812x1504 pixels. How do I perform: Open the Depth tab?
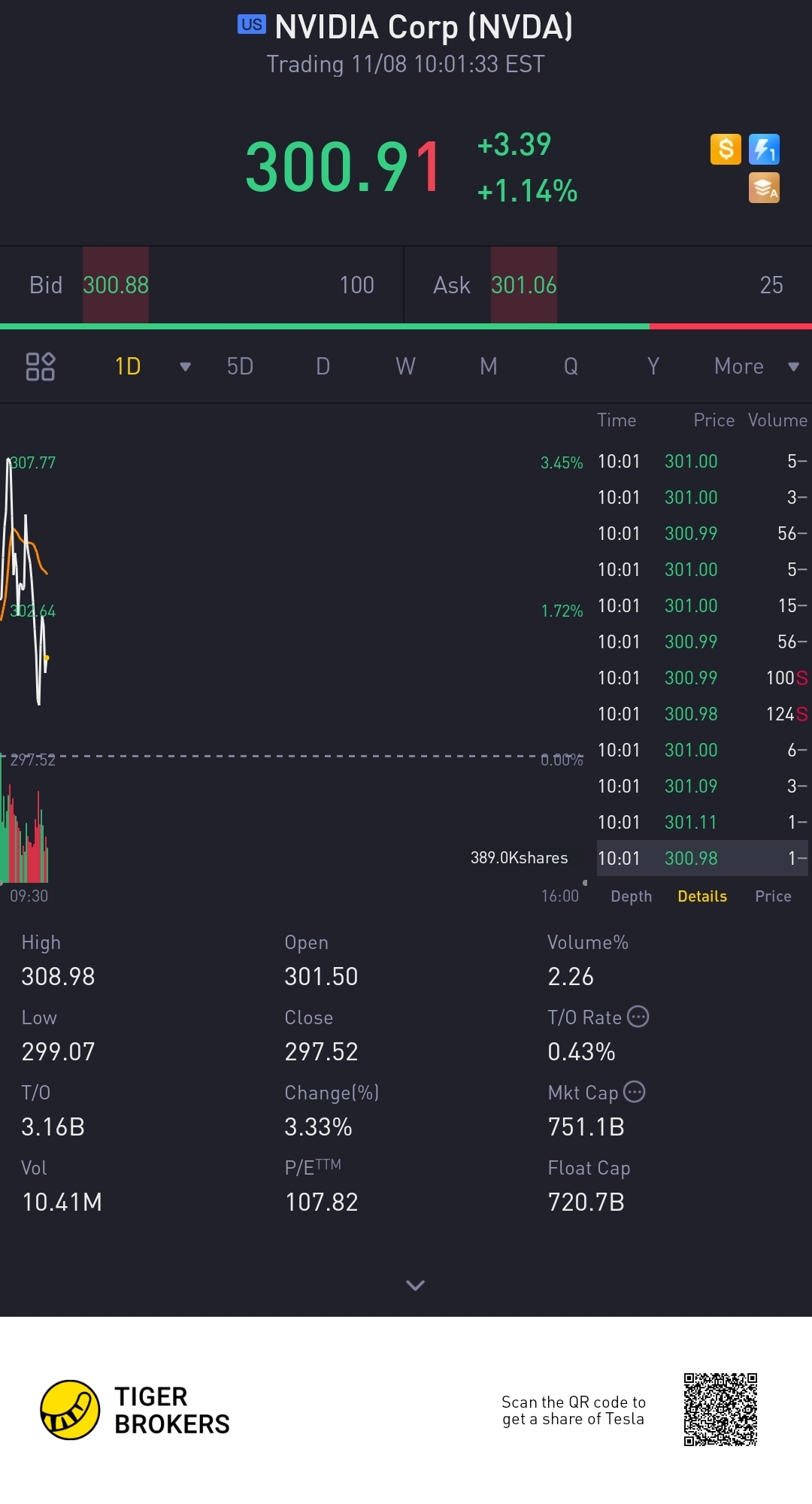632,896
